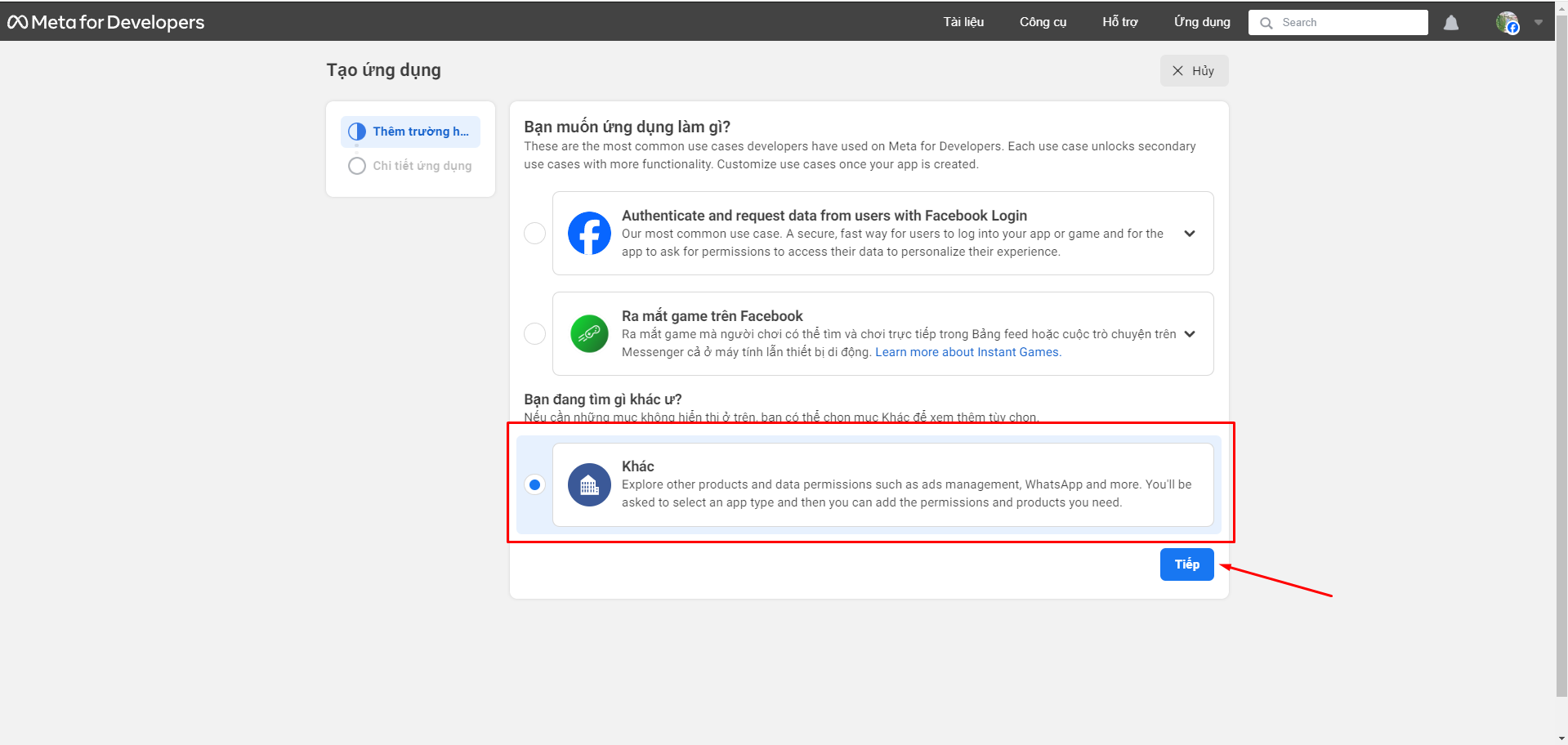
Task: Open Learn more about Instant Games link
Action: [x=967, y=352]
